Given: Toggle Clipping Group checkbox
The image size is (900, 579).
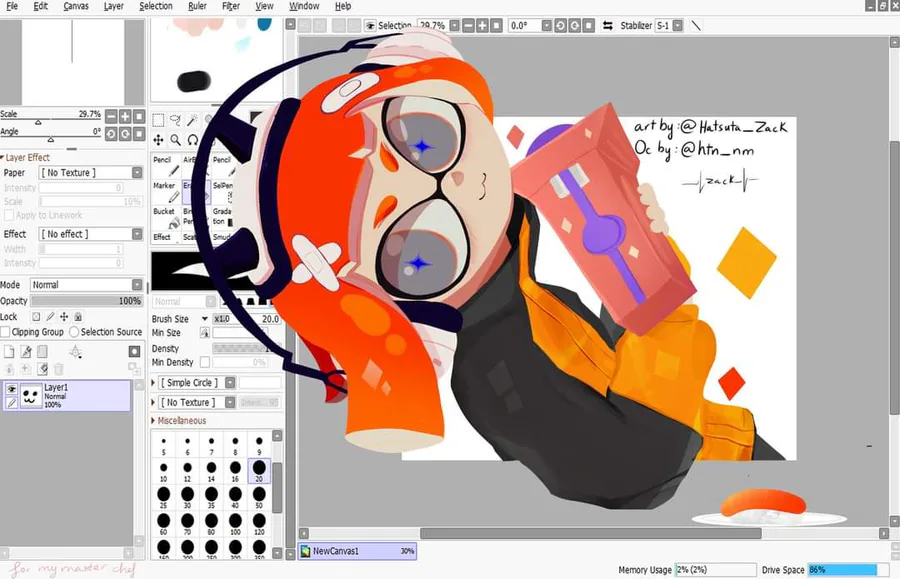Looking at the screenshot, I should 5,332.
